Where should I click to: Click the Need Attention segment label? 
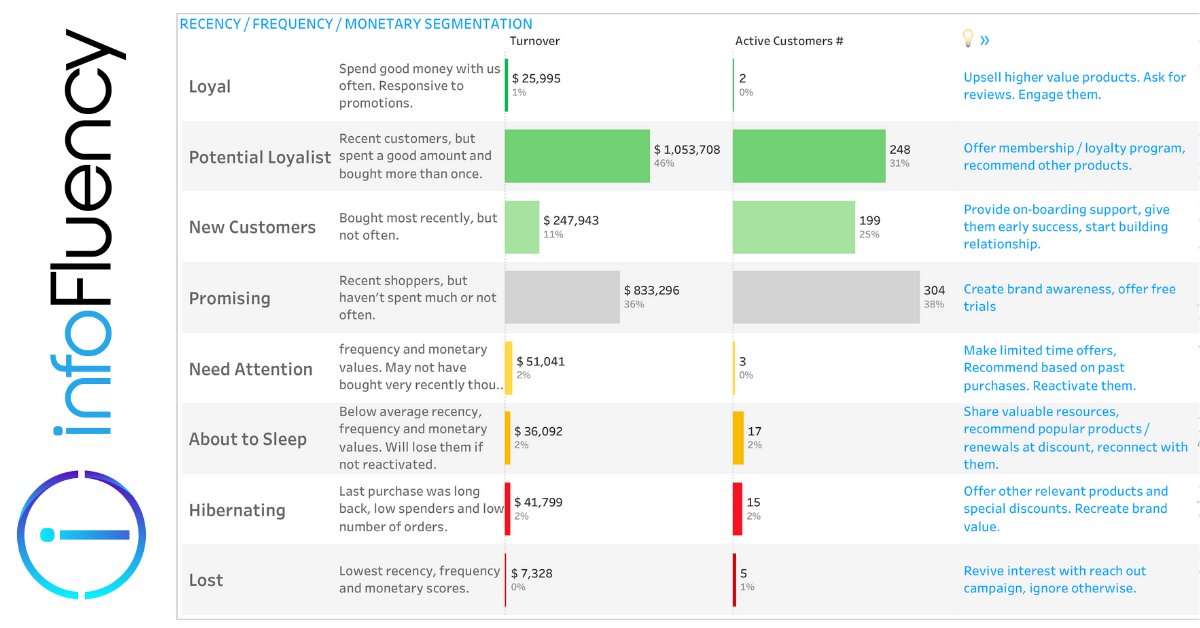click(251, 369)
